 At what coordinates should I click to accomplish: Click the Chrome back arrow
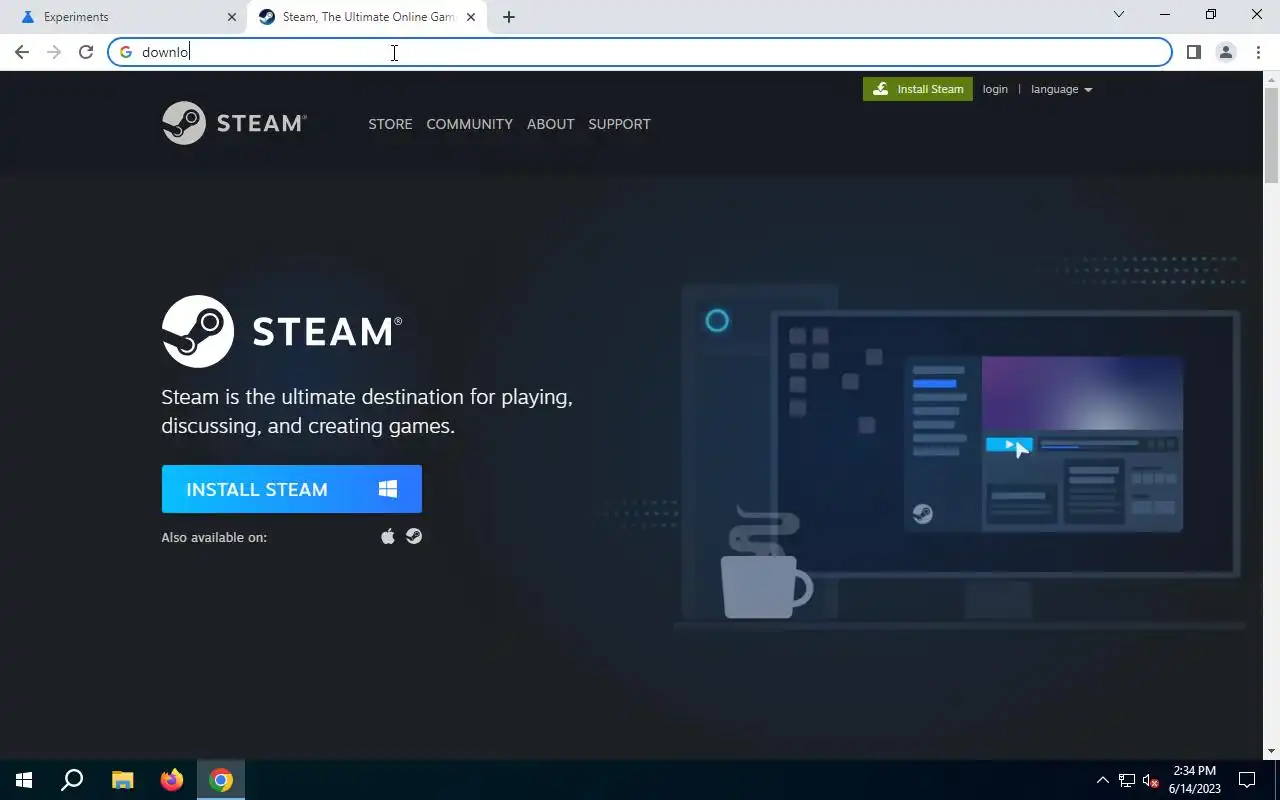pos(22,52)
